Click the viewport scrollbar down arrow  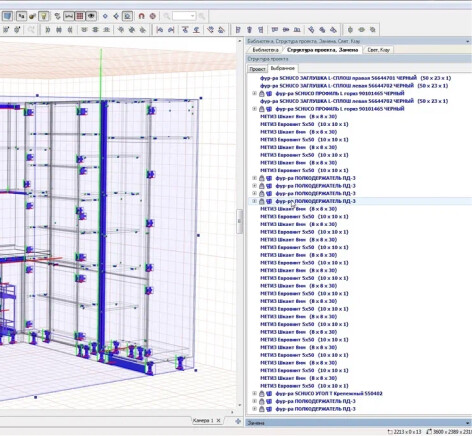(239, 405)
